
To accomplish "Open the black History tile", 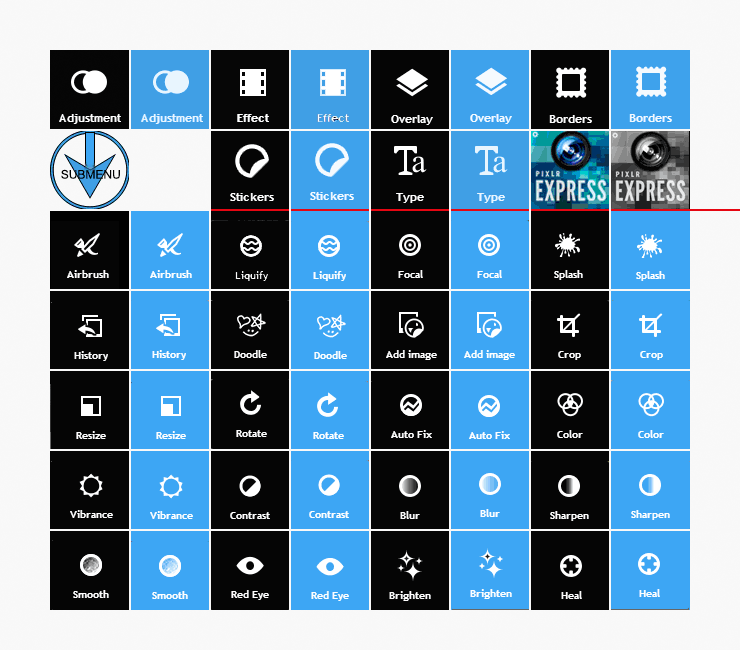I will (x=89, y=330).
